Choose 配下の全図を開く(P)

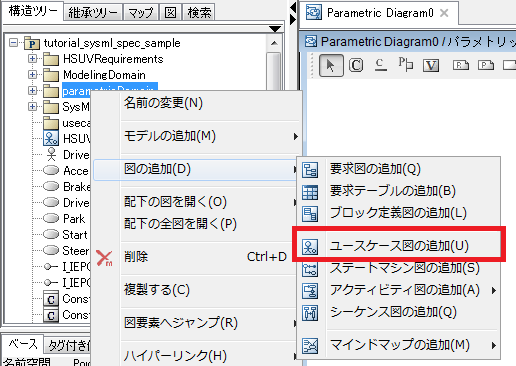[x=180, y=224]
